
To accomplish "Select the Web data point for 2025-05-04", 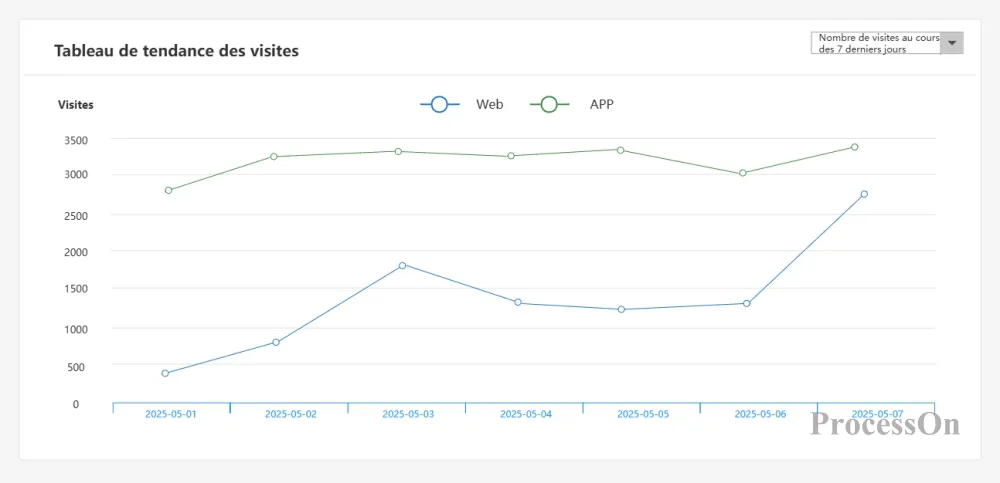I will point(518,302).
